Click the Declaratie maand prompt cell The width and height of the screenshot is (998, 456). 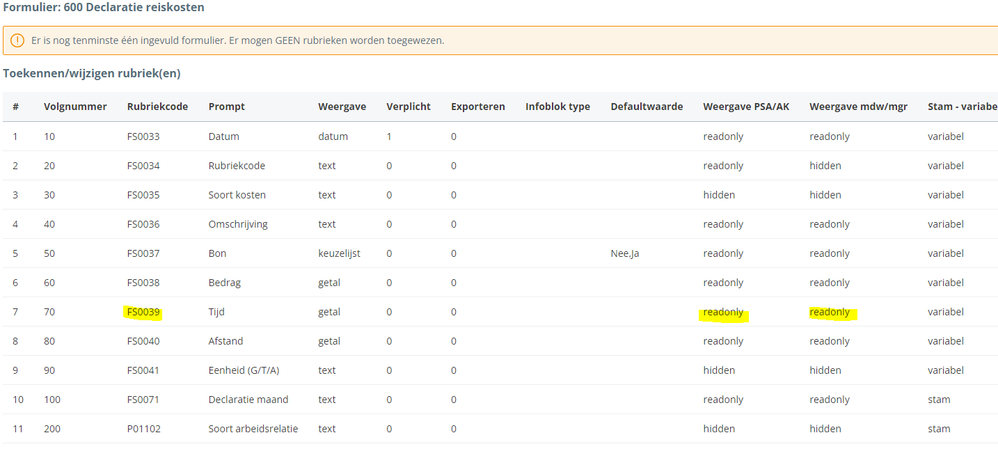(x=248, y=399)
